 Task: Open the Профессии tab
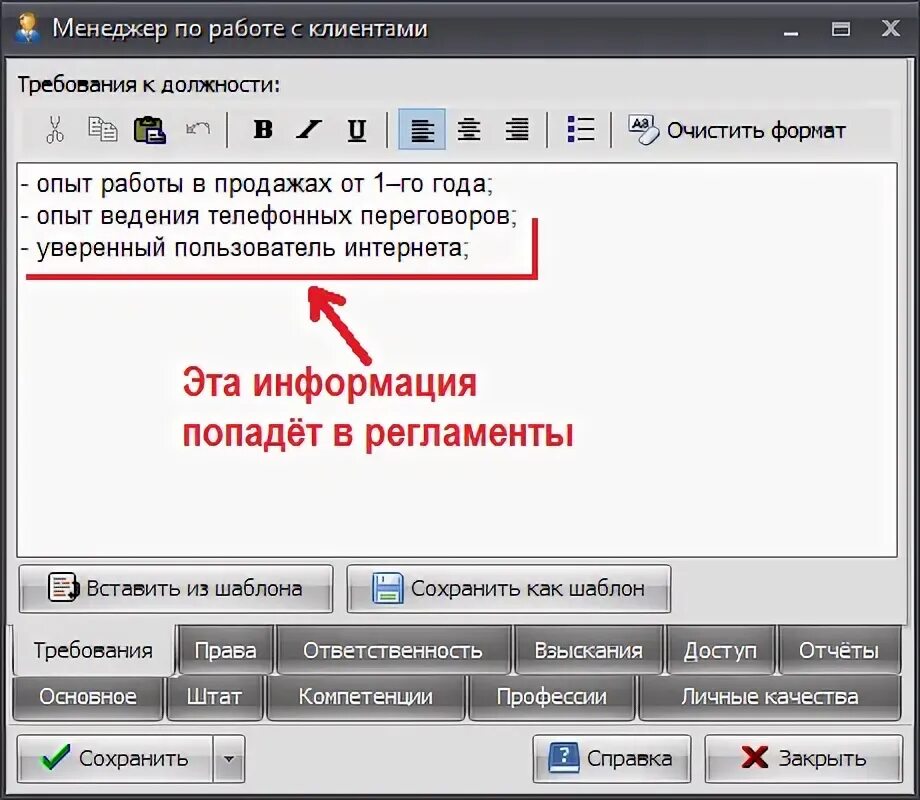552,697
